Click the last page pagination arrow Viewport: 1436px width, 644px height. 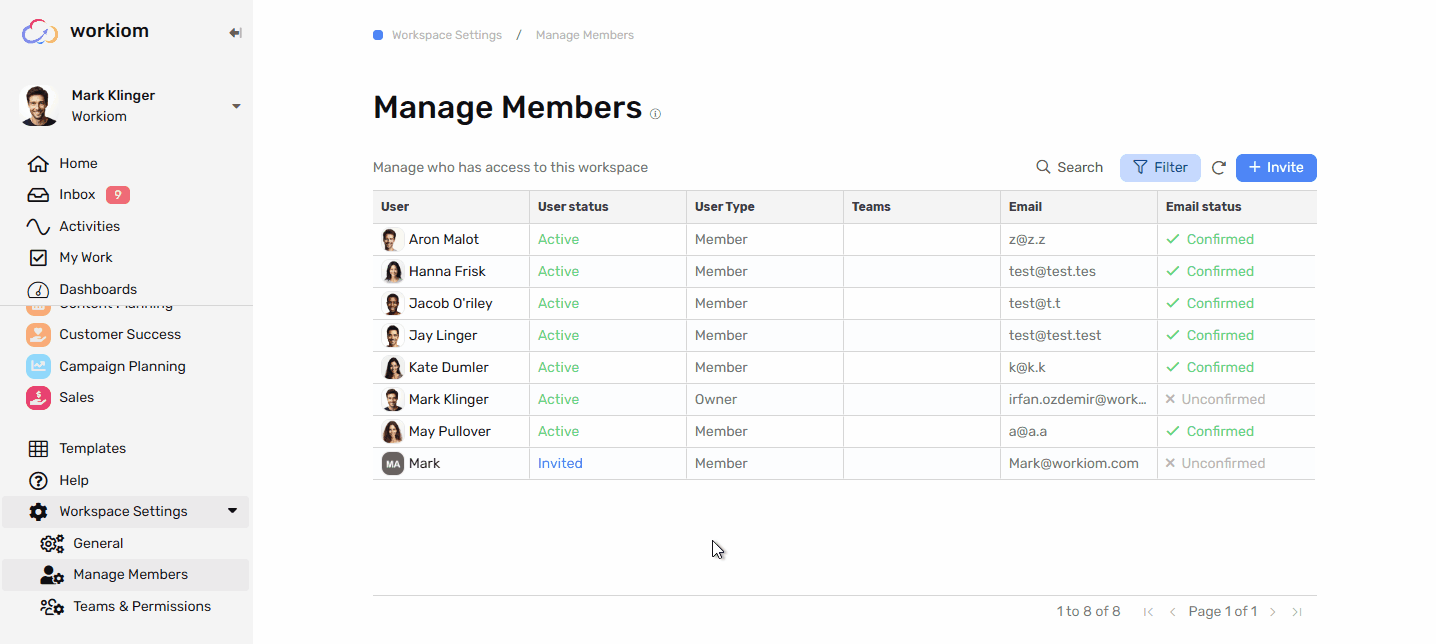tap(1297, 611)
